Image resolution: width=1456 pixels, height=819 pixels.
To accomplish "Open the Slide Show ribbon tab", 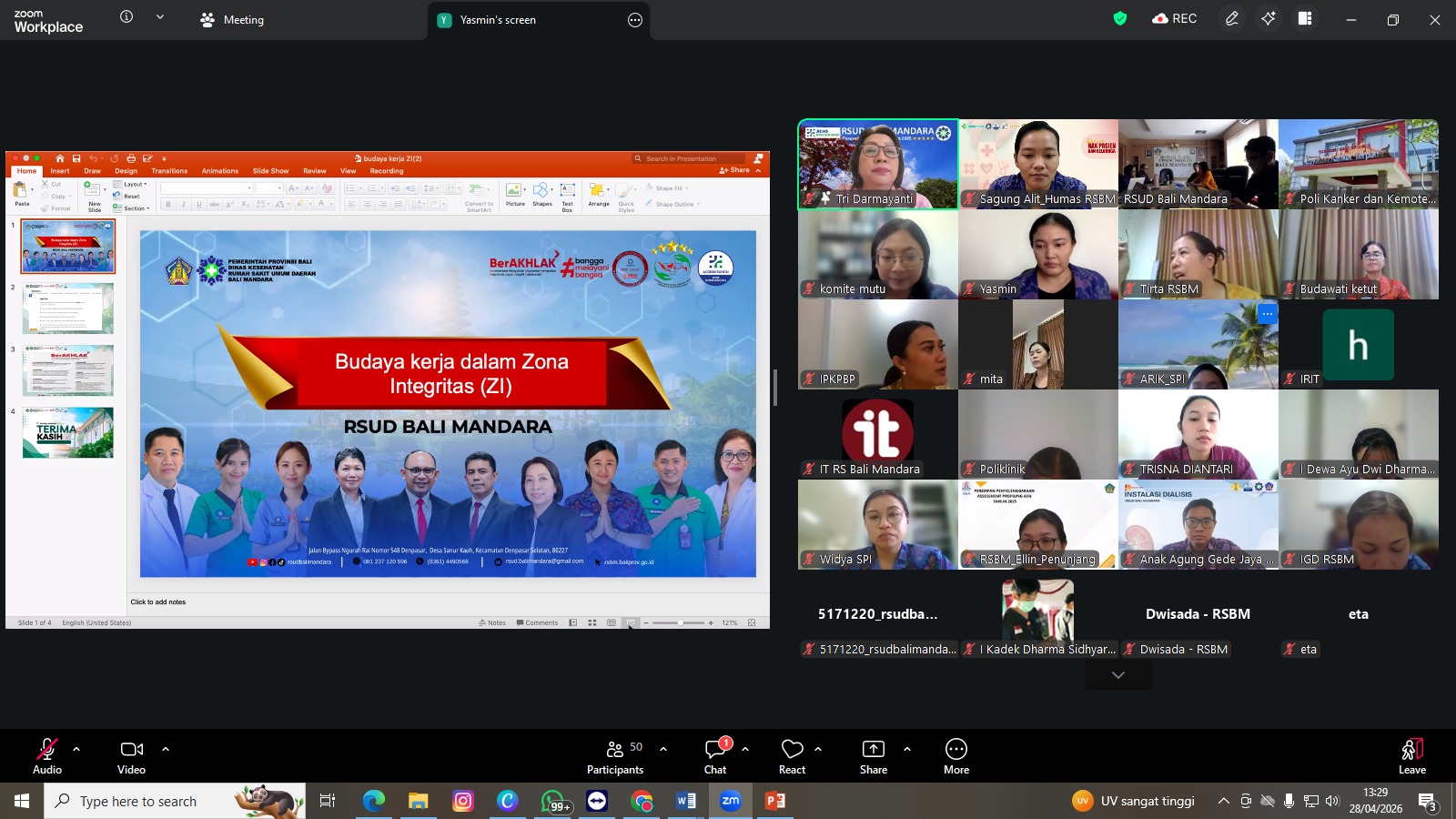I will point(270,171).
